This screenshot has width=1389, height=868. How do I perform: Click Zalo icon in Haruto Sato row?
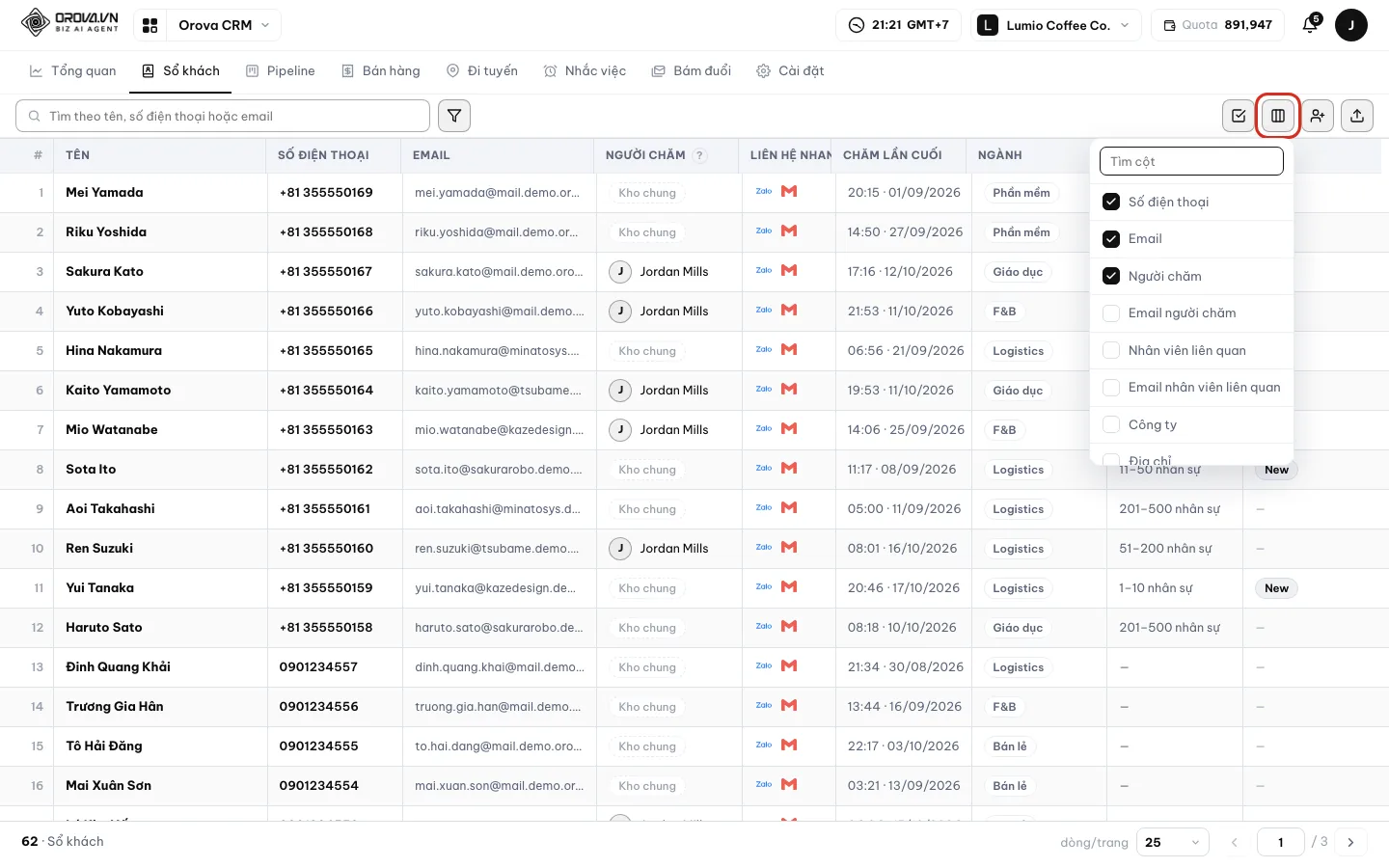pyautogui.click(x=764, y=626)
